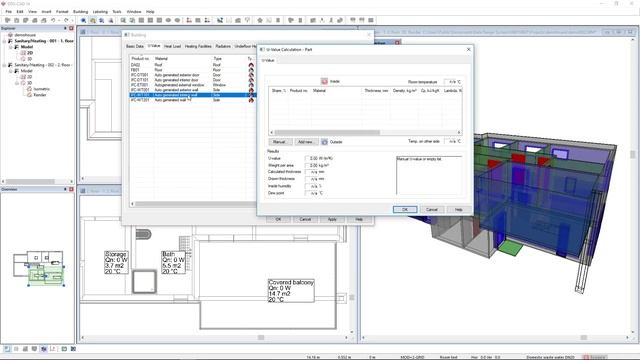This screenshot has height=360, width=640.
Task: Click horizontal scrollbar of the U-Value layer table
Action: pos(327,132)
